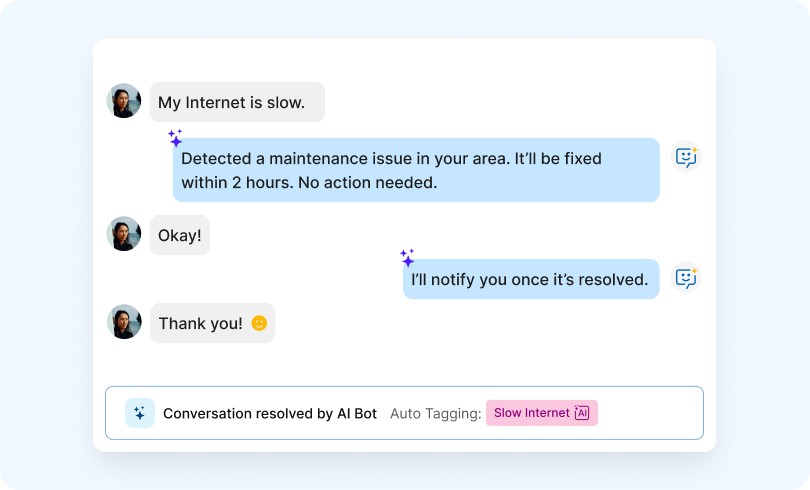The width and height of the screenshot is (810, 490).
Task: Click the user avatar next to "Okay!"
Action: pyautogui.click(x=124, y=234)
